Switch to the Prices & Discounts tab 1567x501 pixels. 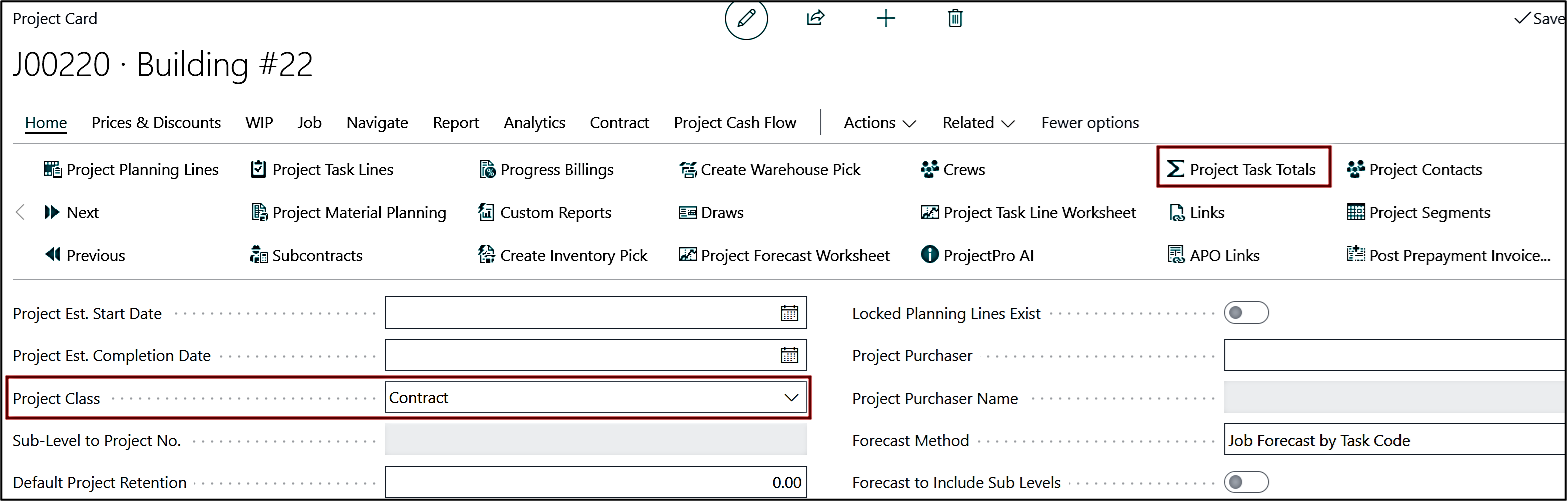(x=156, y=123)
